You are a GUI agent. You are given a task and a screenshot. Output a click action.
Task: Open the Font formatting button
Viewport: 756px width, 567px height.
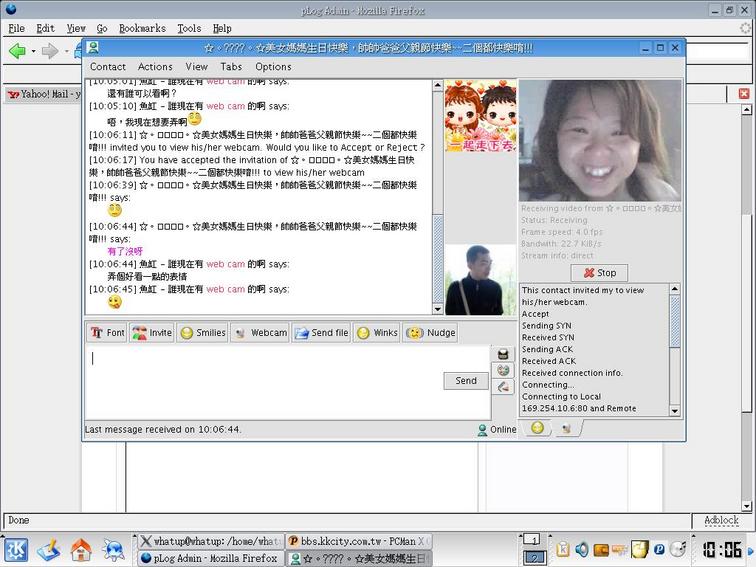click(x=107, y=333)
